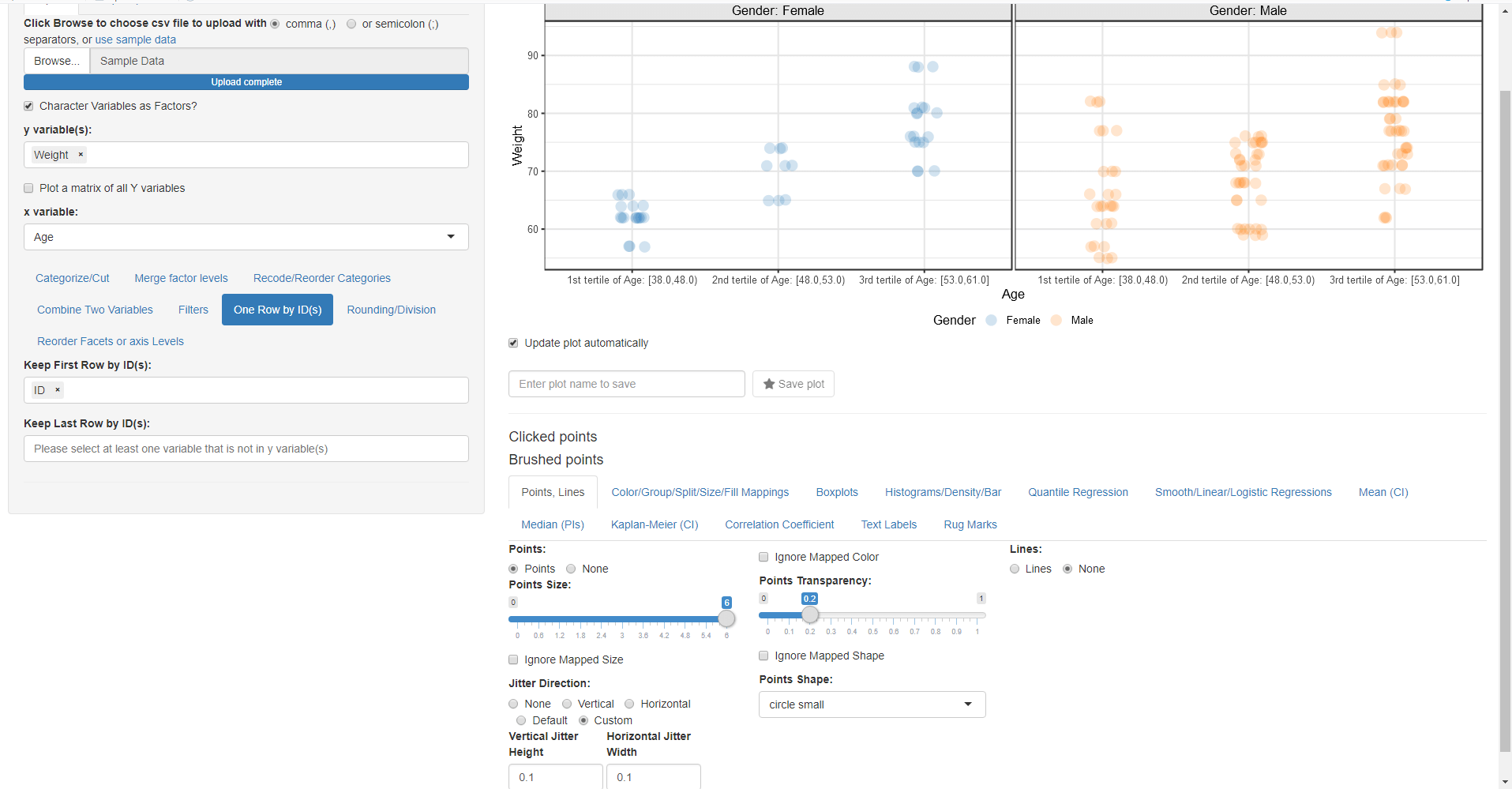Screen dimensions: 1512x789
Task: Remove the ID tag from Keep First Row
Action: coord(58,390)
